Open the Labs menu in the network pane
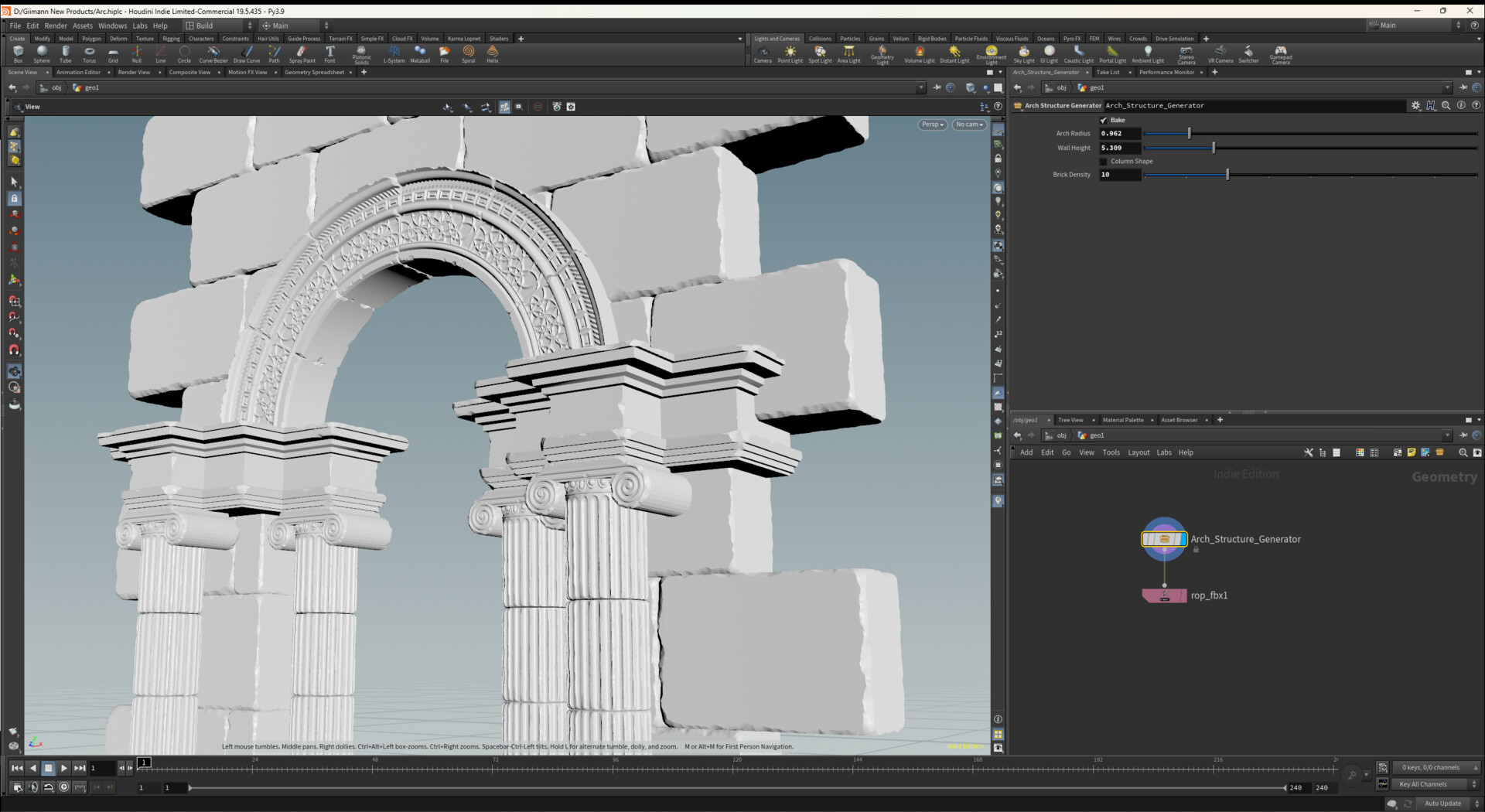This screenshot has height=812, width=1485. (x=1164, y=452)
